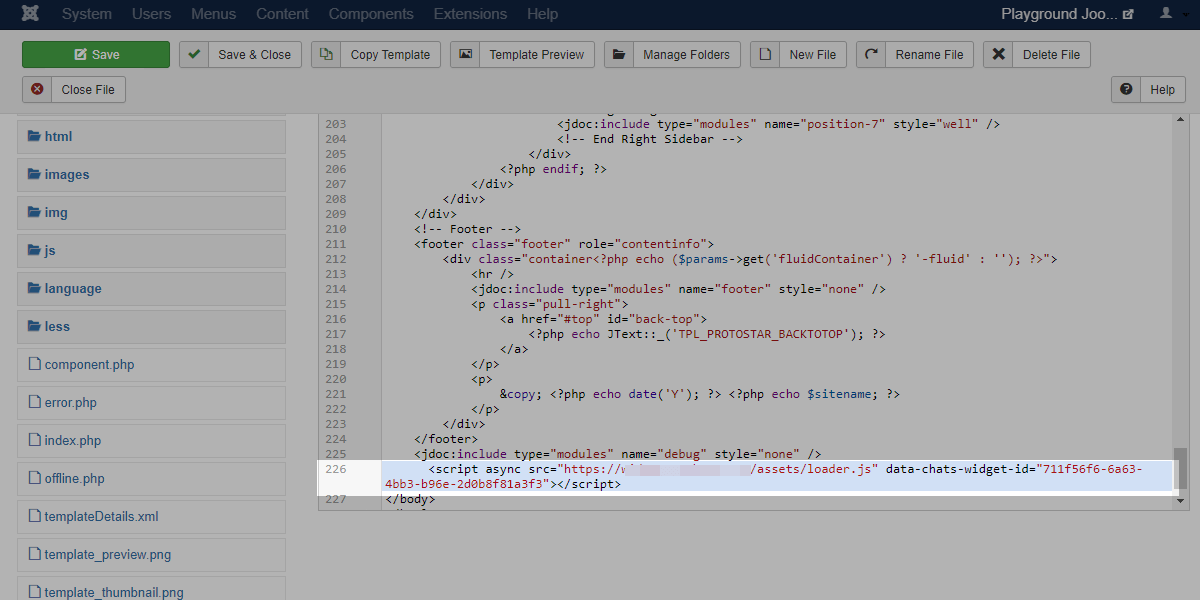Expand the html folder
The width and height of the screenshot is (1200, 600).
click(58, 136)
